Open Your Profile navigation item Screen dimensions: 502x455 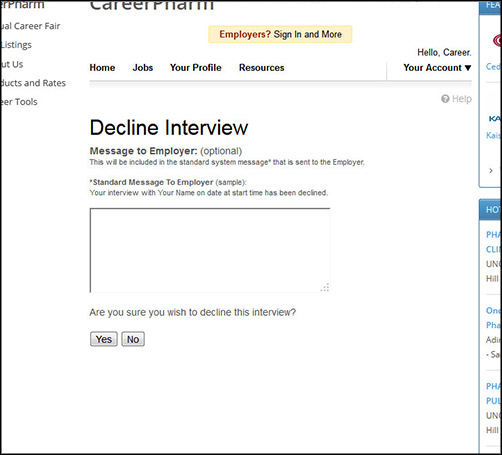coord(196,68)
